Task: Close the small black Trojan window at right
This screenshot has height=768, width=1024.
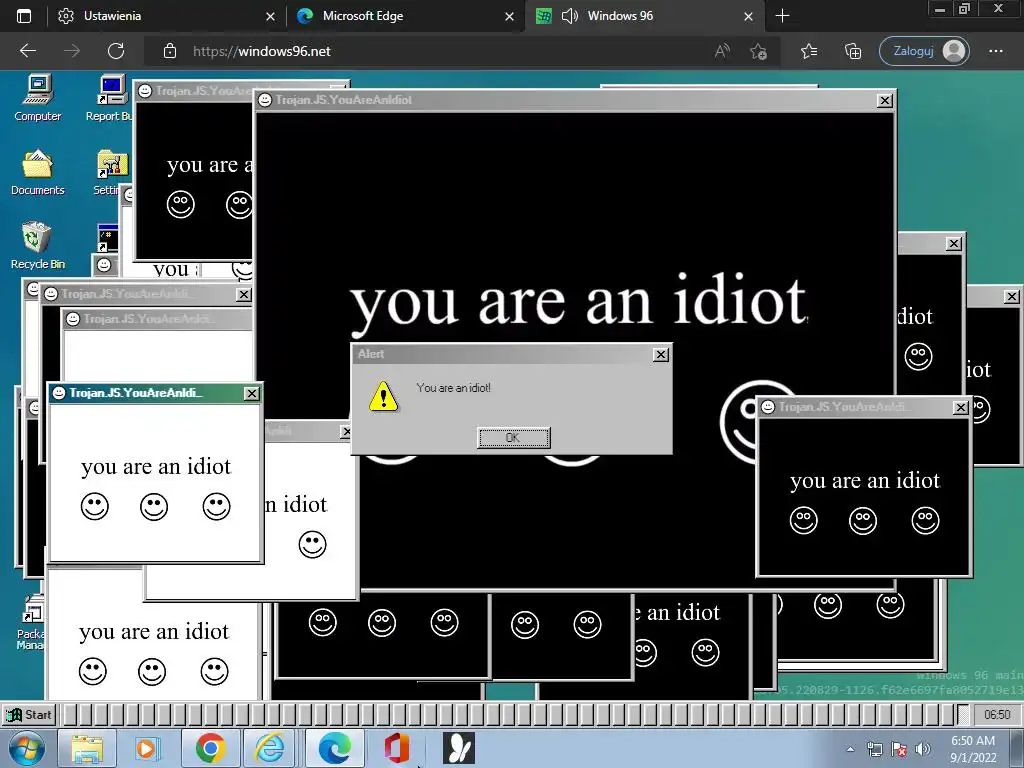Action: point(961,408)
